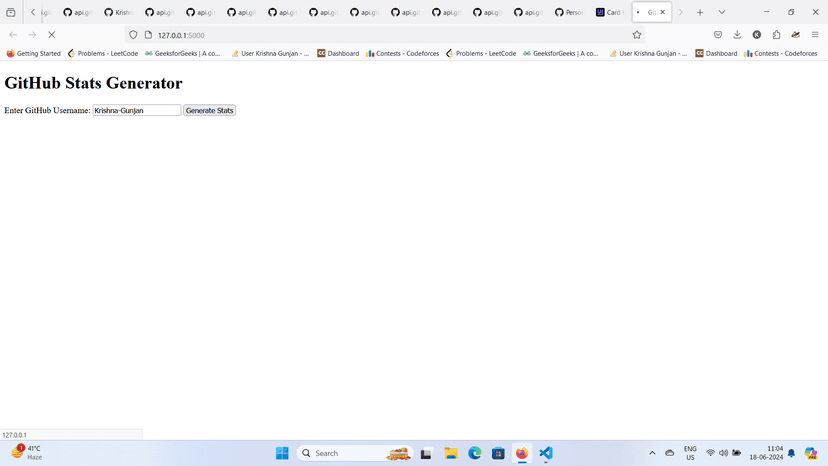Open the Getting Started bookmark
This screenshot has width=828, height=466.
[33, 53]
